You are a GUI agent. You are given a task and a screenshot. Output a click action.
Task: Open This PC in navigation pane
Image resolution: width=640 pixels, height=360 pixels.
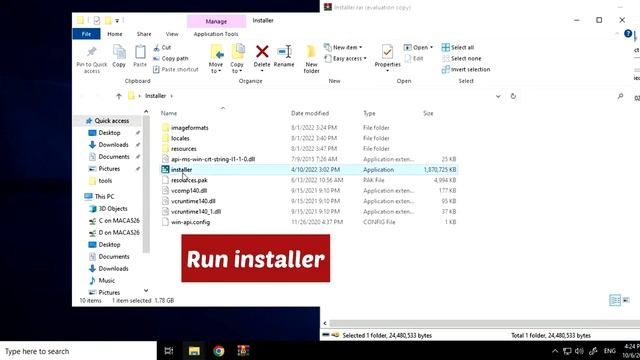100,196
